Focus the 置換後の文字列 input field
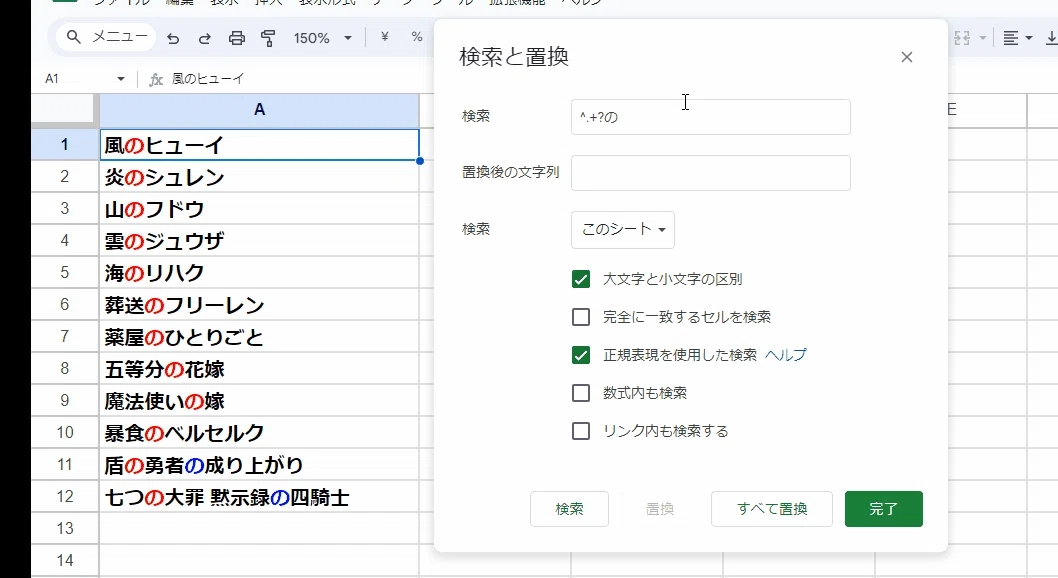1058x578 pixels. 711,173
